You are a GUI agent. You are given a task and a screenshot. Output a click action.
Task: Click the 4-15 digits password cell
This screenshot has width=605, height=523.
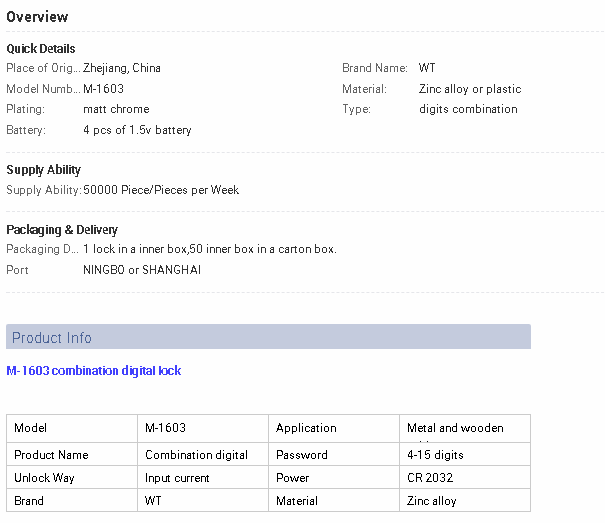coord(435,455)
